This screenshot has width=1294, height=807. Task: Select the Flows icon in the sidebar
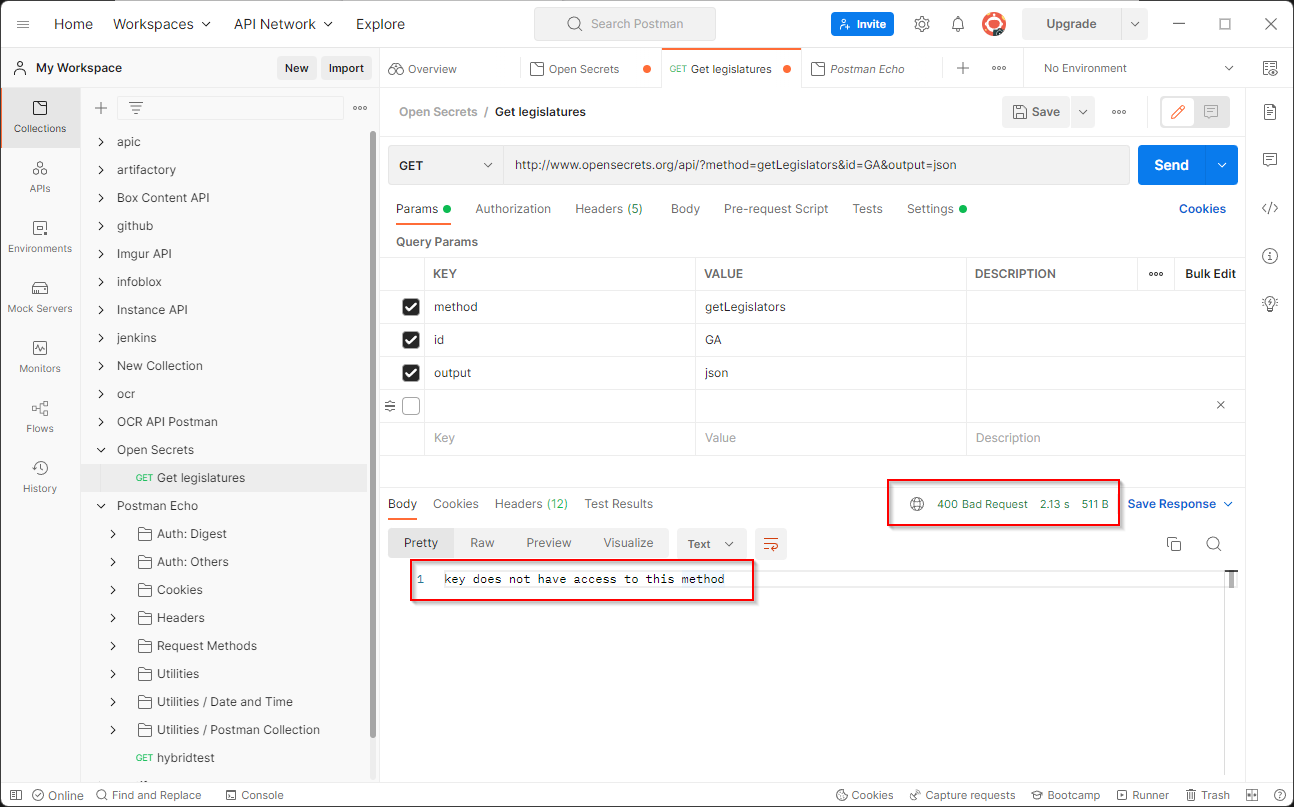(39, 415)
